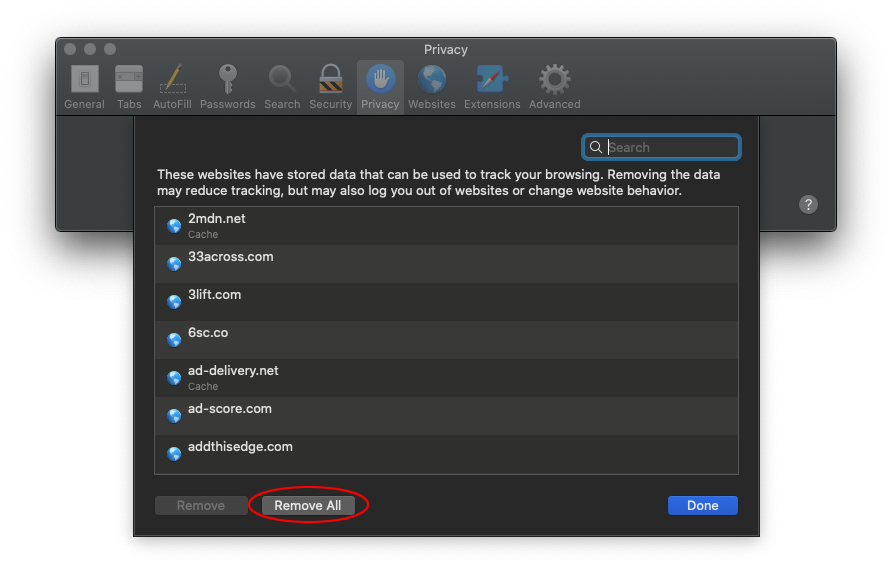Focus the website data Search field
Image resolution: width=892 pixels, height=563 pixels.
661,147
